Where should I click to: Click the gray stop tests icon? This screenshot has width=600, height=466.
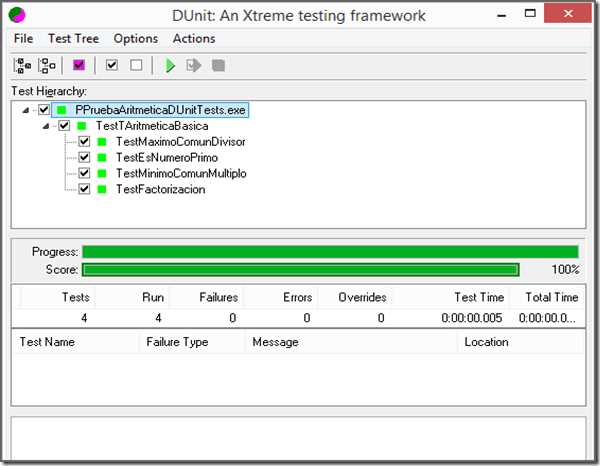(x=218, y=65)
